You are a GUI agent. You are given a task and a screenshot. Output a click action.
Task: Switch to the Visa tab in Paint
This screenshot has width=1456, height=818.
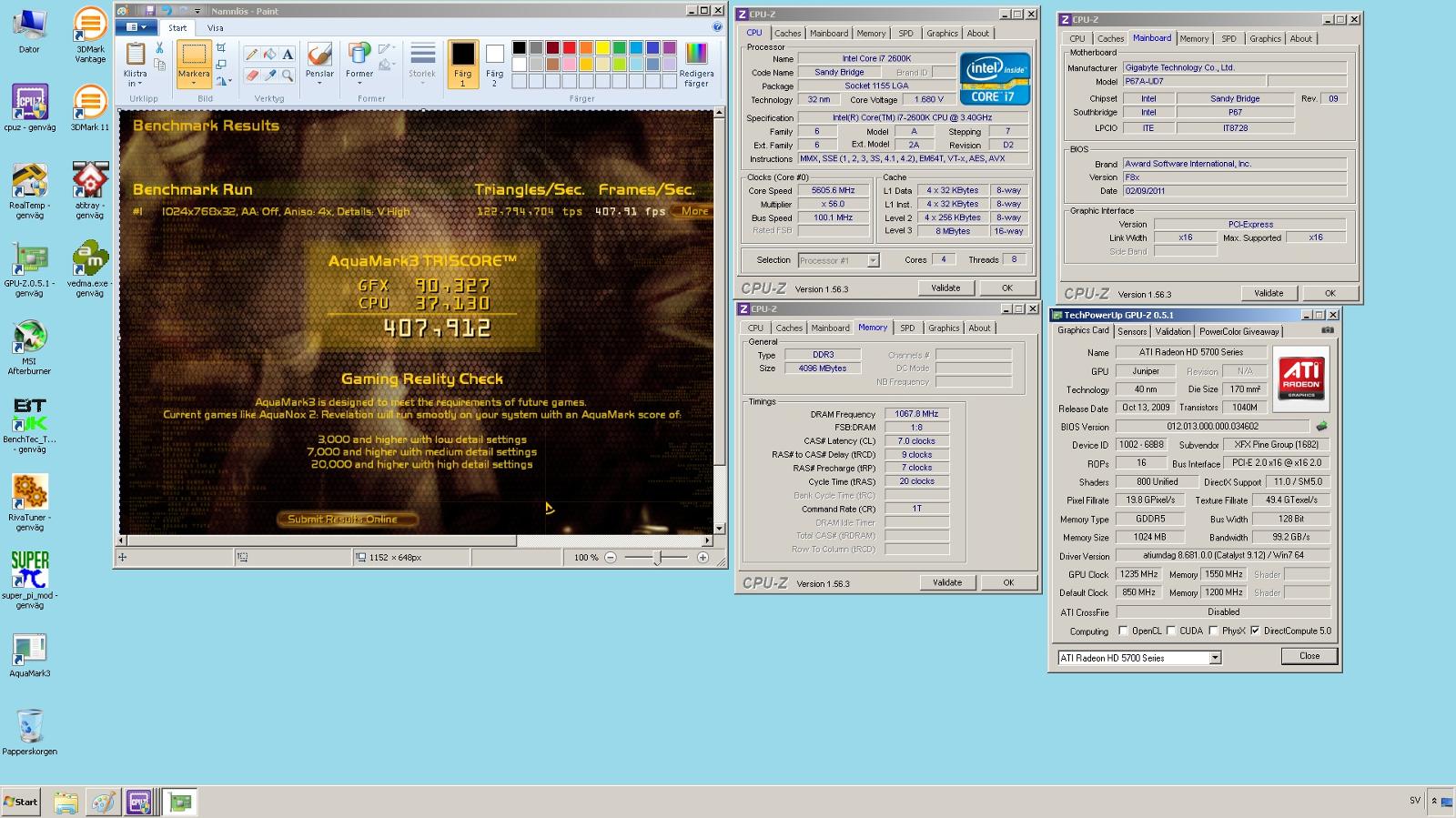(x=215, y=28)
